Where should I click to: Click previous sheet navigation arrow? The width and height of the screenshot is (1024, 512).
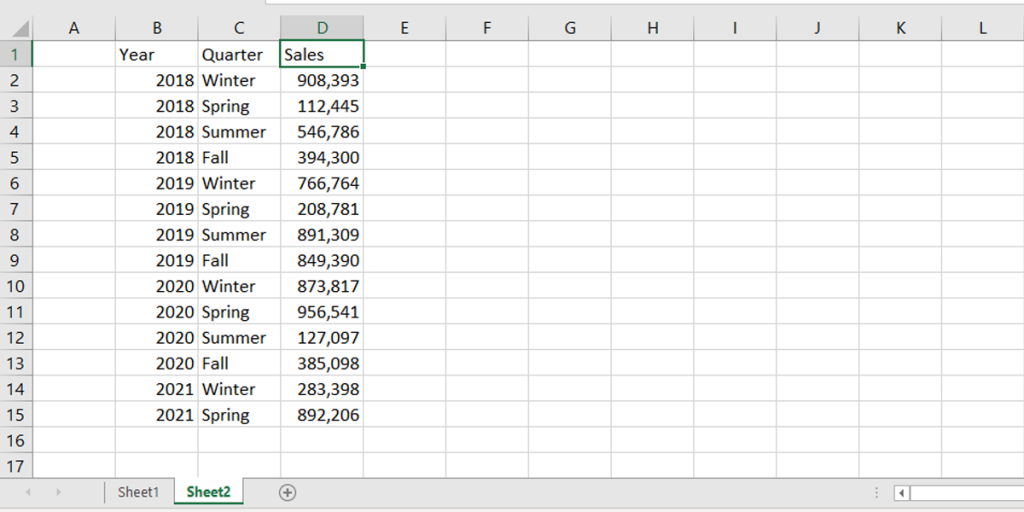point(27,492)
